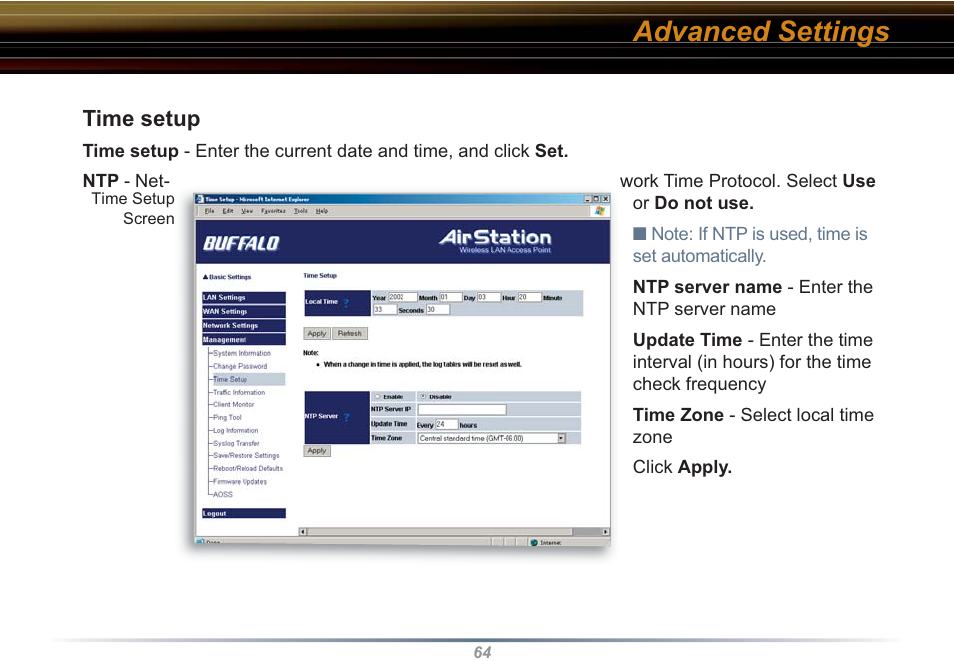Screen dimensions: 954x661
Task: Select Reboot/Reload Defaults in the tree
Action: click(248, 469)
